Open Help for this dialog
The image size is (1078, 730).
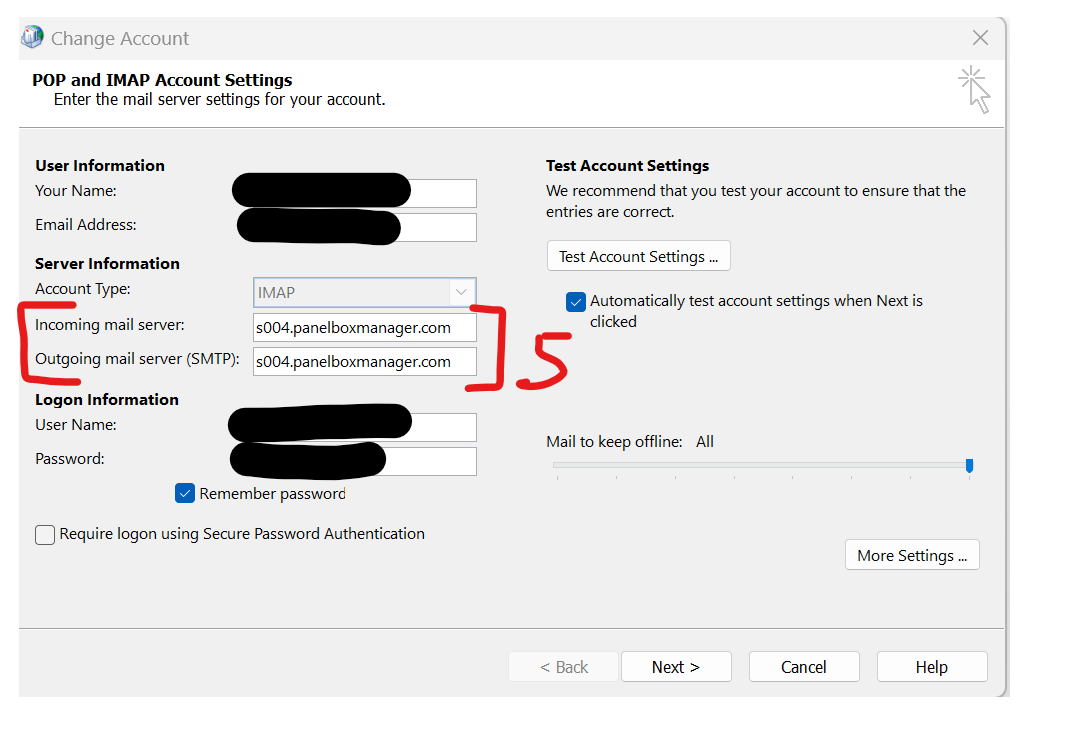pyautogui.click(x=932, y=667)
